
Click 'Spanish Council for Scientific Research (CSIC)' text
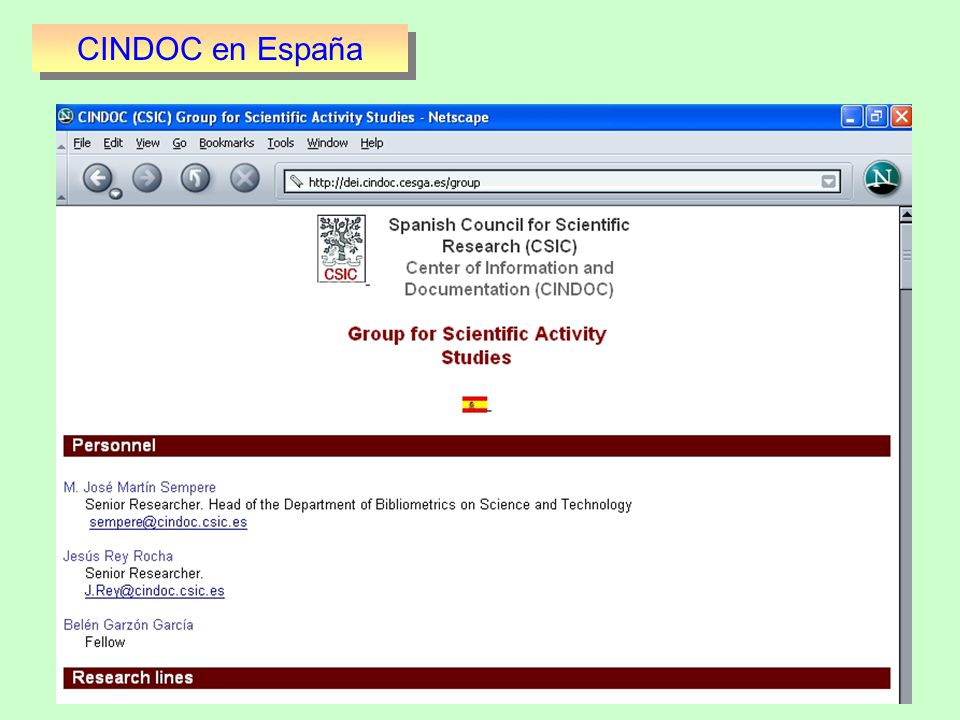pyautogui.click(x=509, y=235)
